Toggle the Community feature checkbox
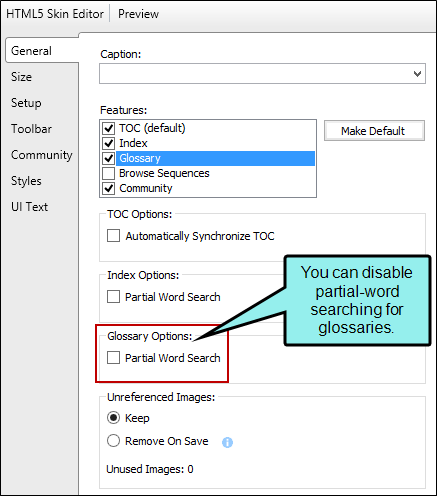The width and height of the screenshot is (437, 496). click(109, 188)
